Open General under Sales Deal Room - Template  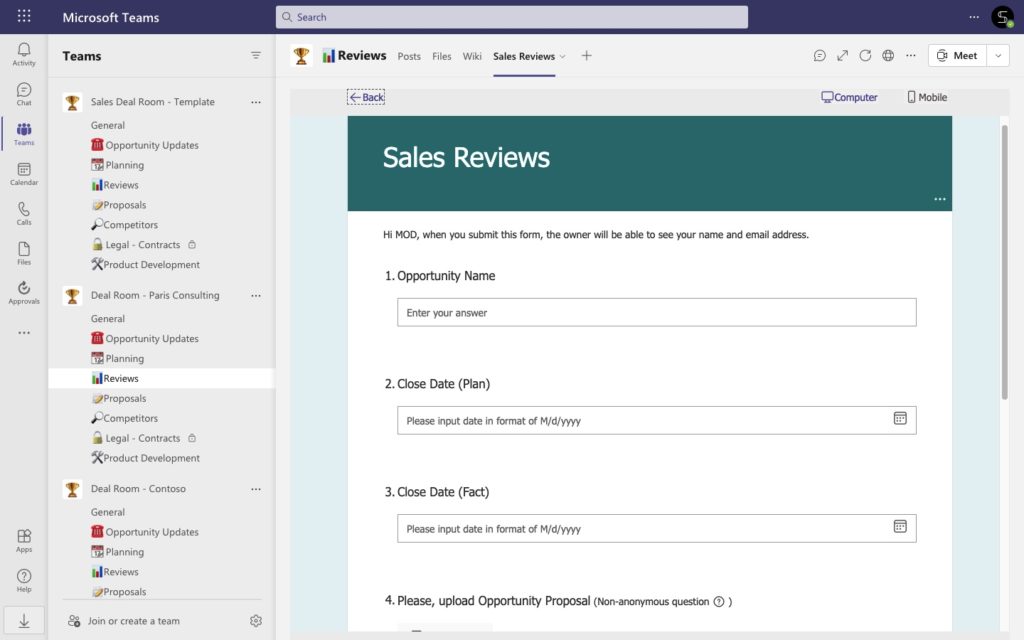pyautogui.click(x=108, y=125)
